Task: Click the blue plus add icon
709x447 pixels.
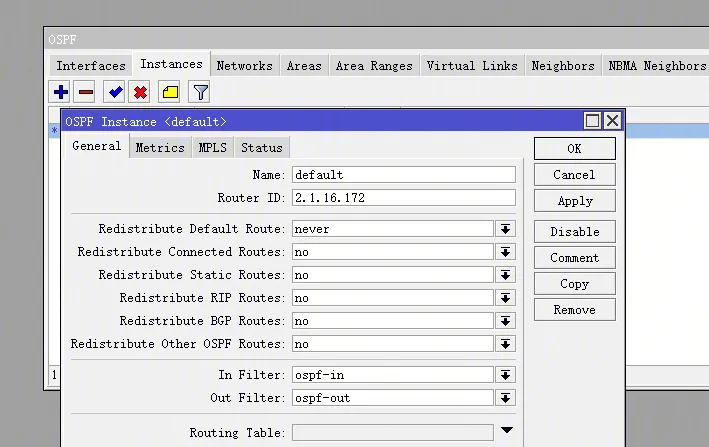Action: pos(61,92)
